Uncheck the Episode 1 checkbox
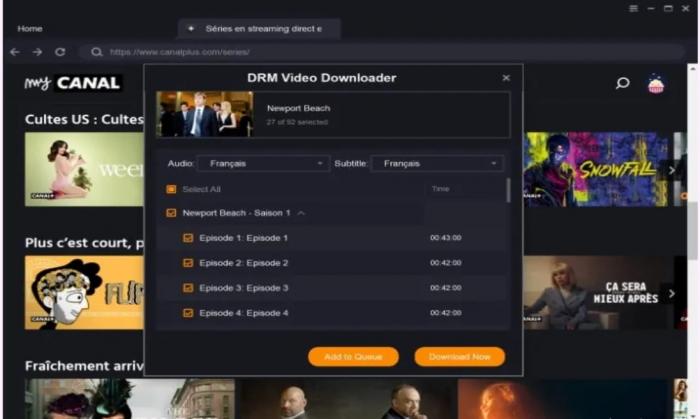700x419 pixels. tap(188, 238)
